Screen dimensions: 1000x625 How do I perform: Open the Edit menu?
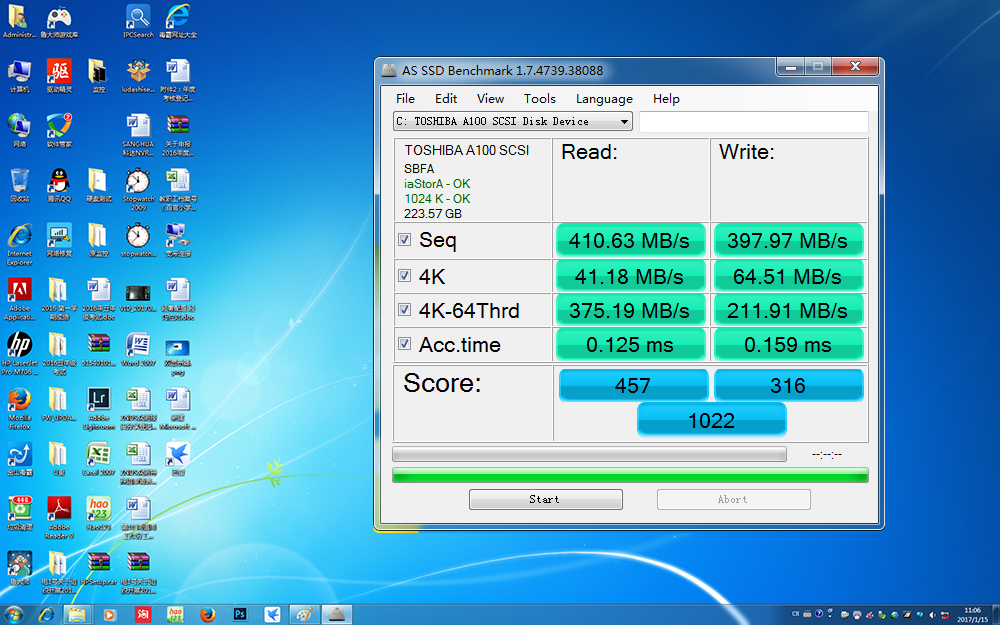pos(446,98)
